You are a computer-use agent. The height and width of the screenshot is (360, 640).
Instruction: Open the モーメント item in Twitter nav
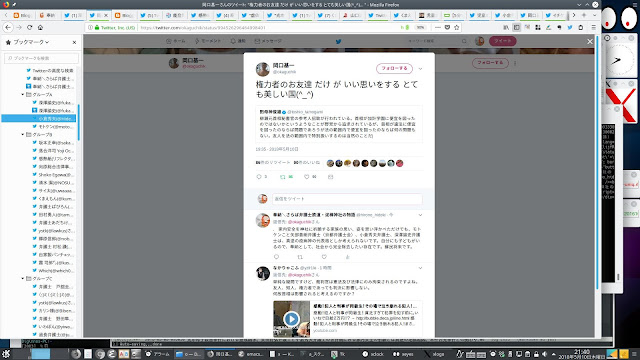(208, 41)
